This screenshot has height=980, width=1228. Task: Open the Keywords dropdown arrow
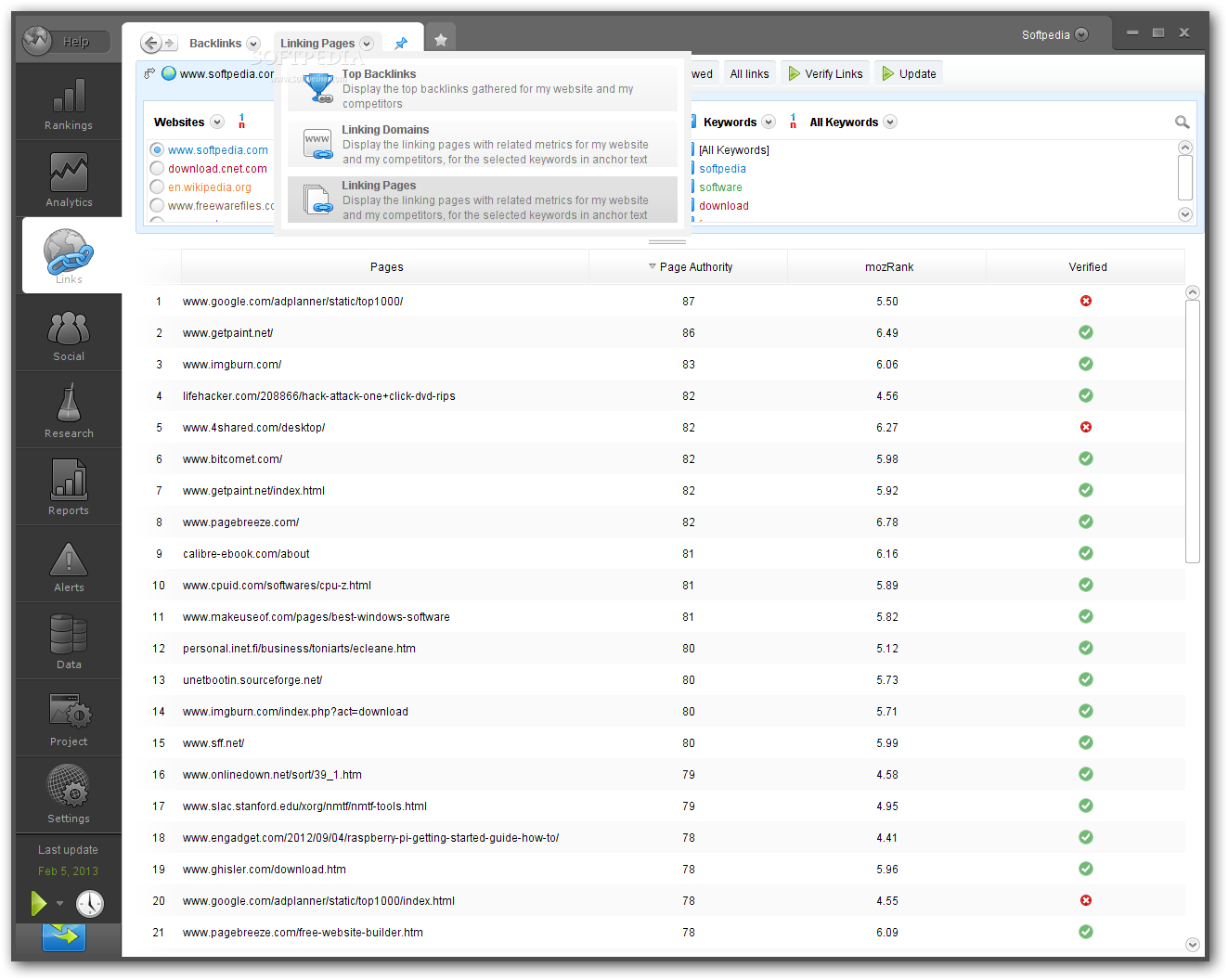[x=769, y=122]
